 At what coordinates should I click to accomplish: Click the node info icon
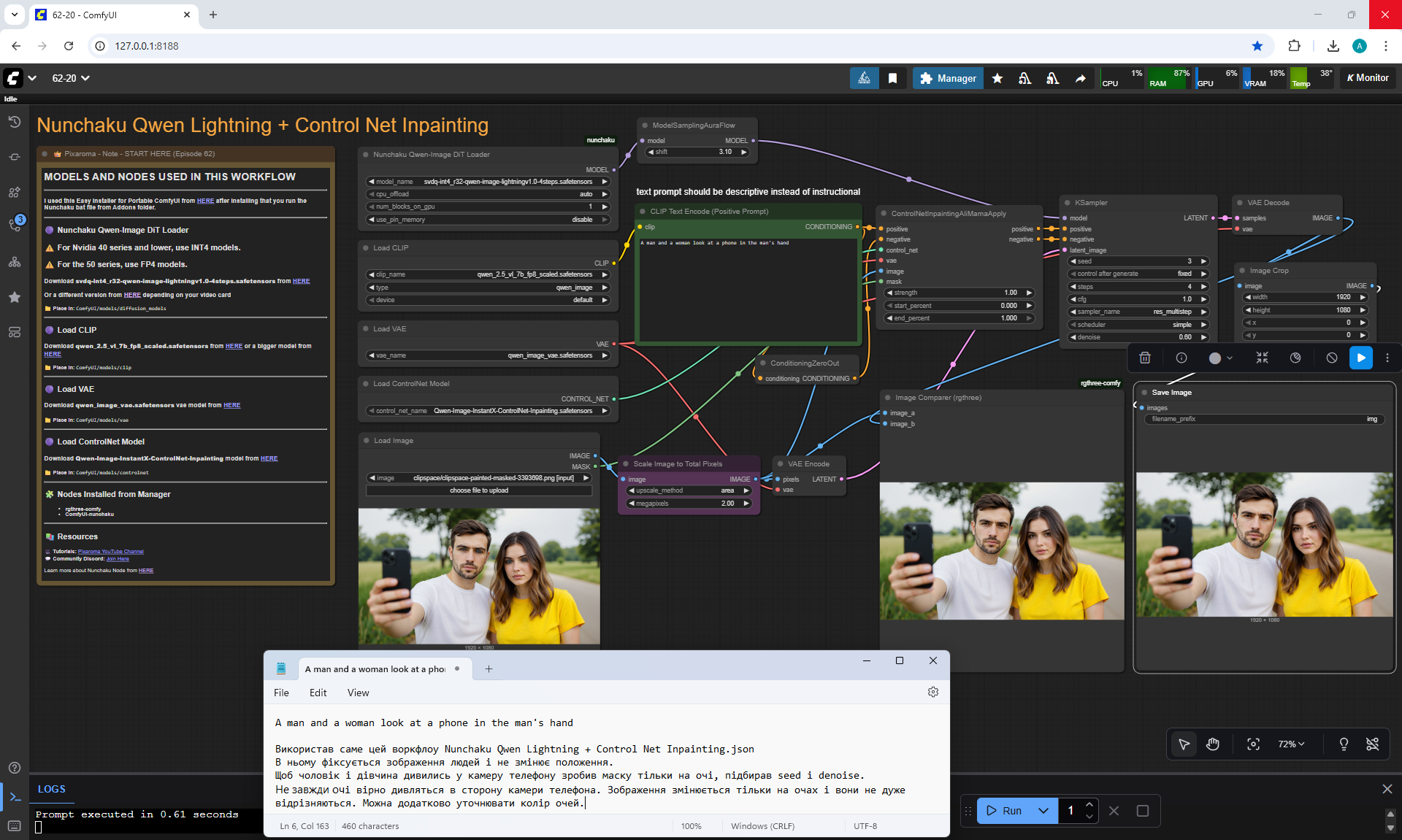point(1181,358)
